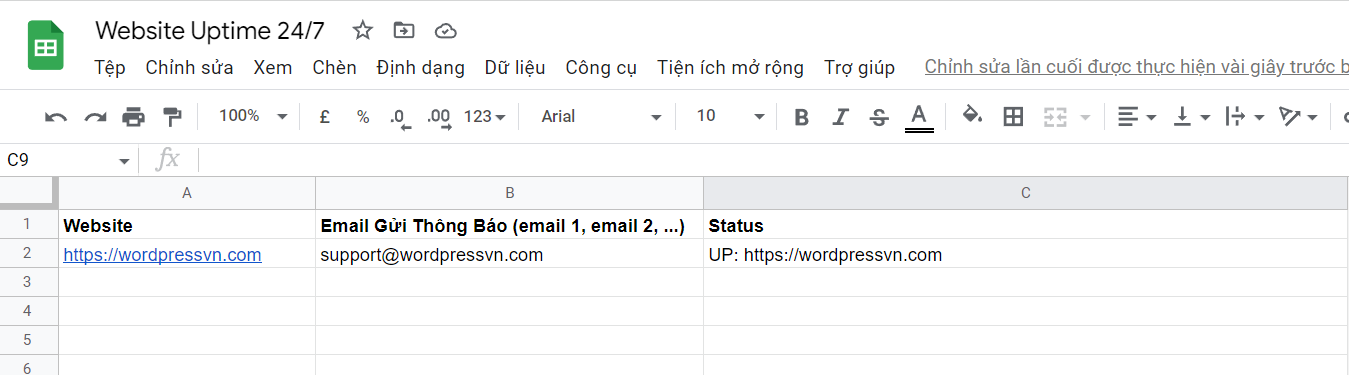Select the paint format roller tool

tap(172, 117)
